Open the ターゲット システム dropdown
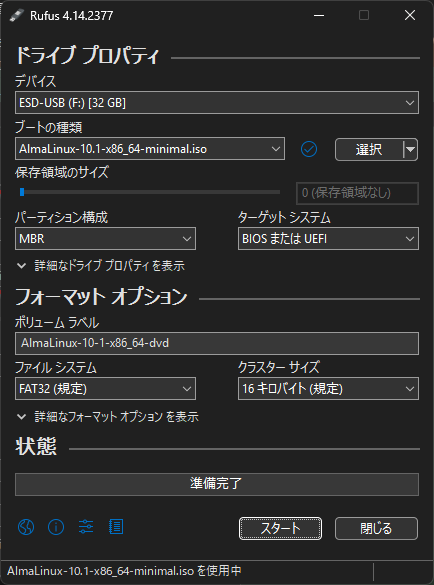 coord(328,238)
